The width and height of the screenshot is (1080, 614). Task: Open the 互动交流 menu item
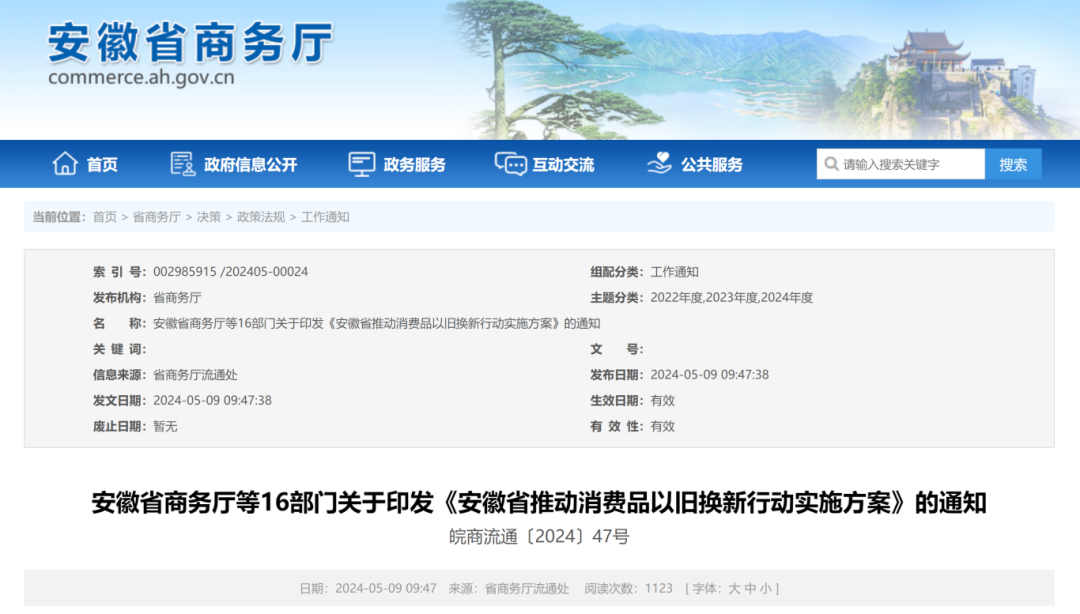[563, 165]
